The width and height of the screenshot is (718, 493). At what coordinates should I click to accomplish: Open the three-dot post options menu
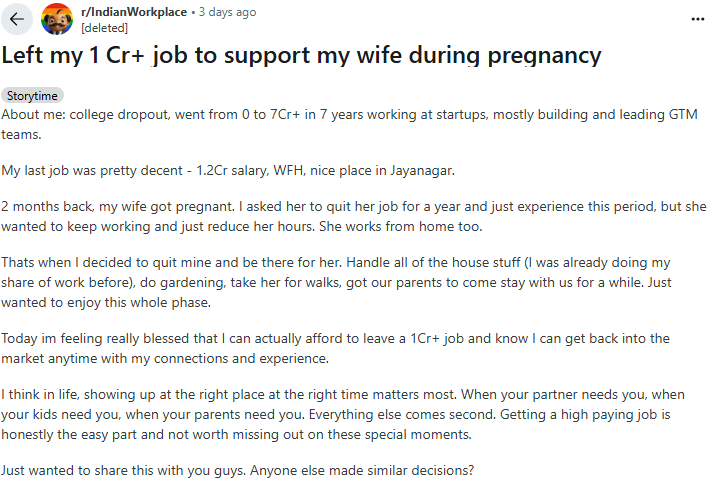pyautogui.click(x=697, y=18)
